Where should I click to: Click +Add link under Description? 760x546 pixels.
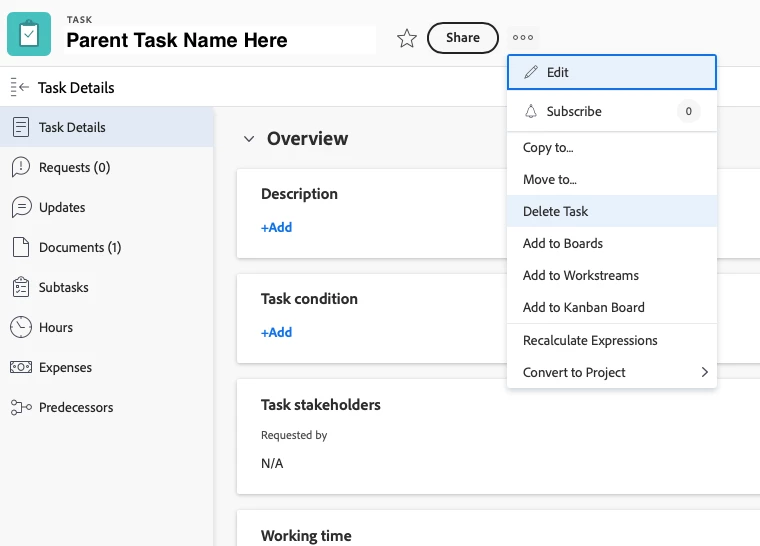click(276, 227)
